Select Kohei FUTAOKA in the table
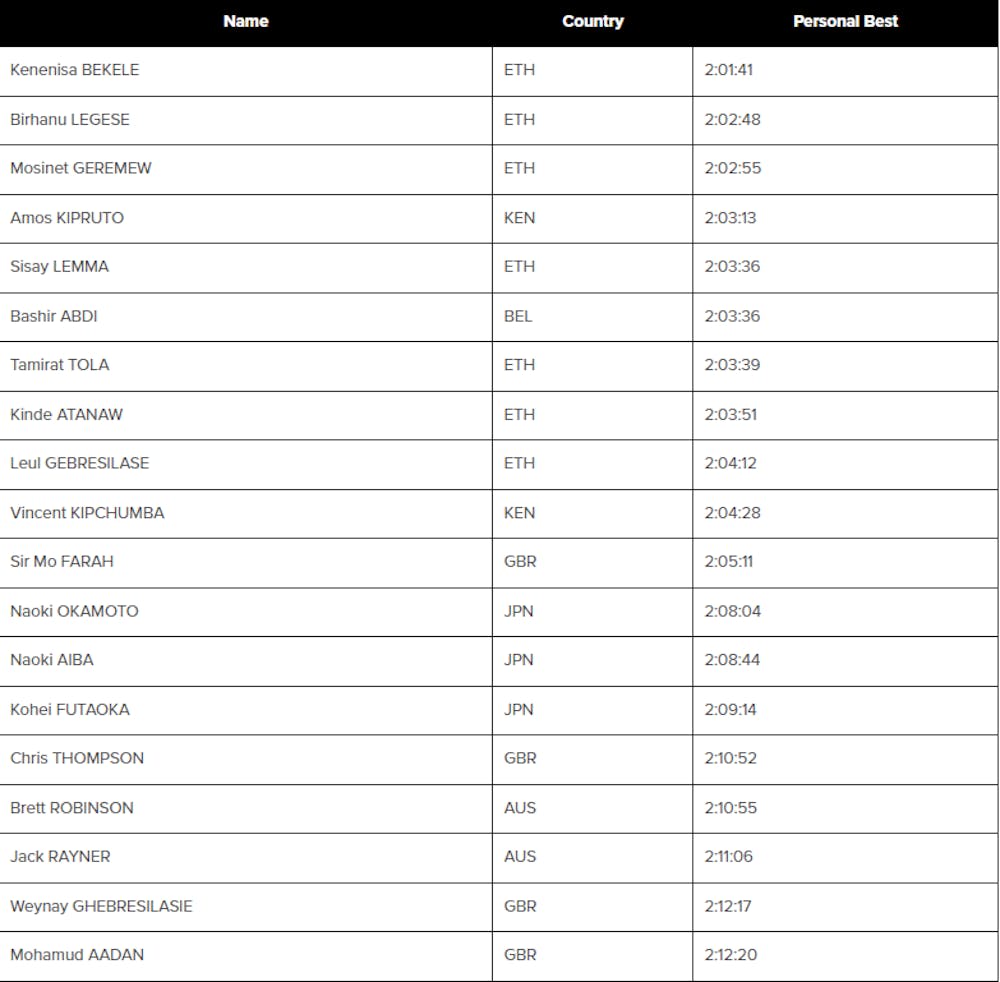Screen dimensions: 1000x982 70,710
